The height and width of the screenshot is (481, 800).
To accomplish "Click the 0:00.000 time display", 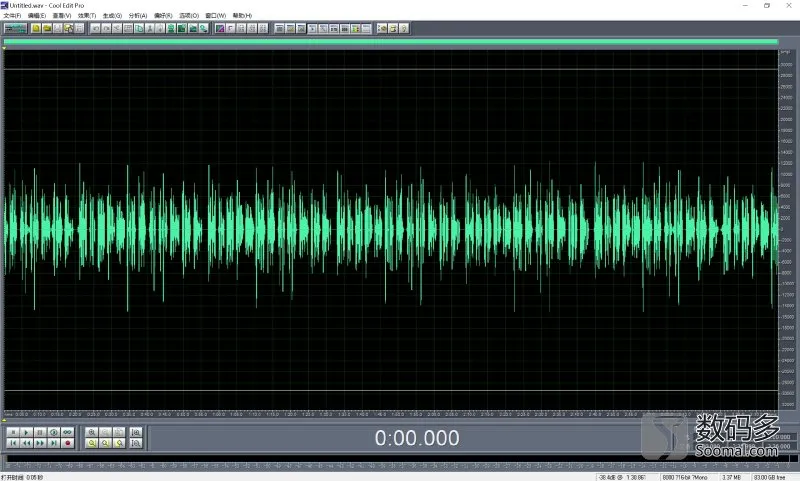I will point(417,438).
